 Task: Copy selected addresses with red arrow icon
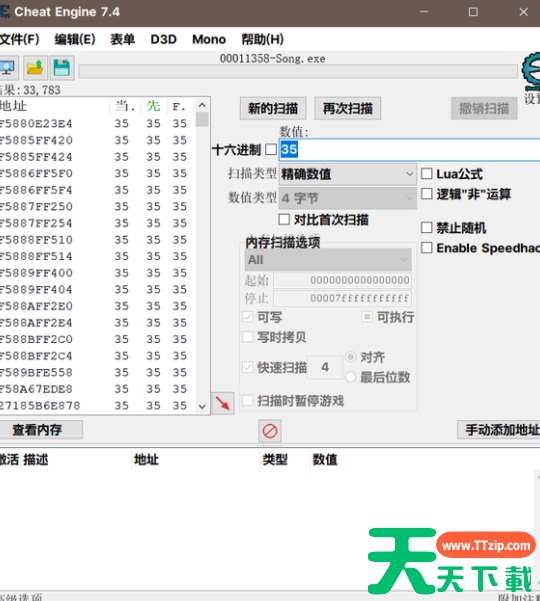pyautogui.click(x=222, y=403)
